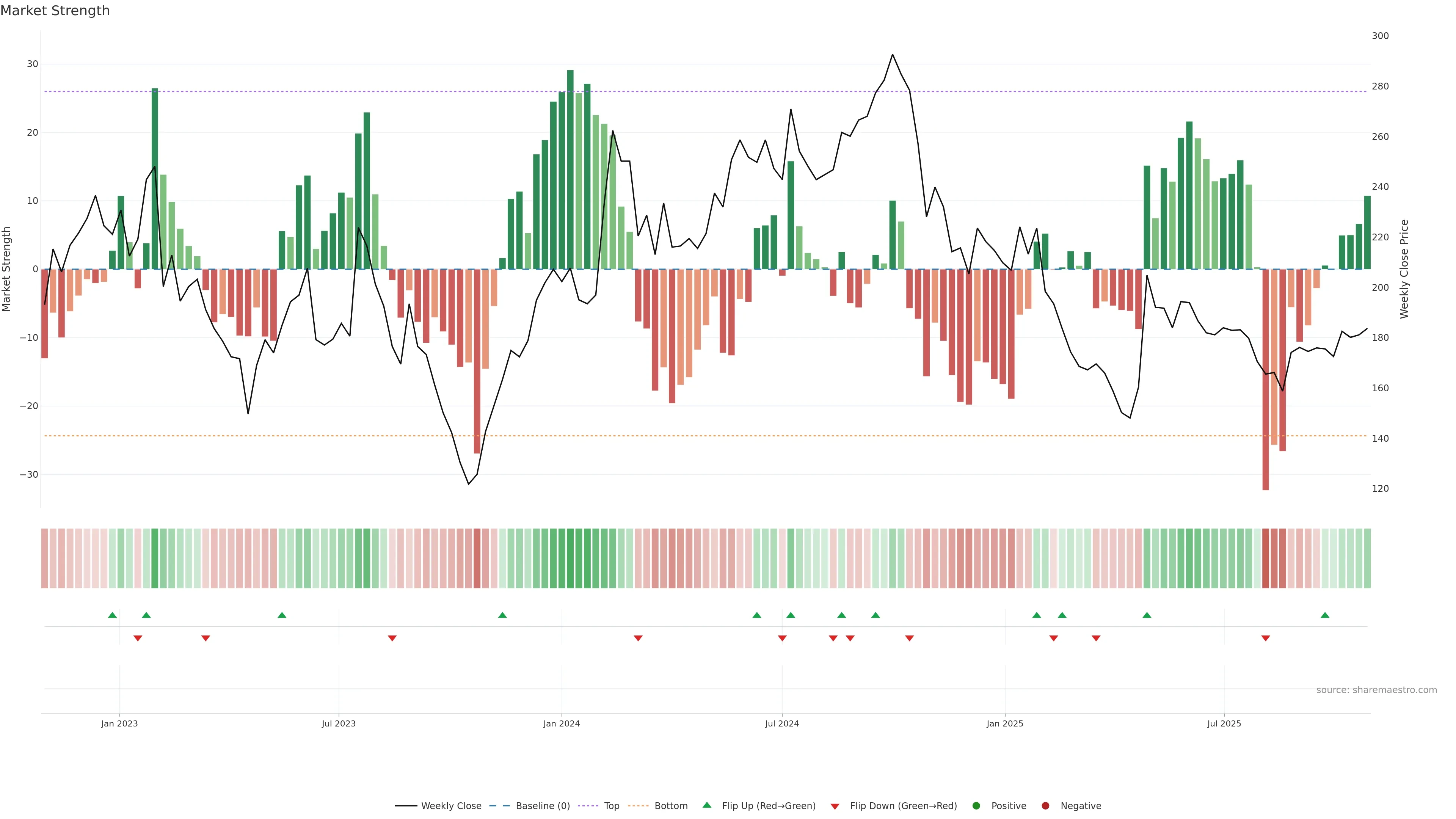Viewport: 1456px width, 819px height.
Task: Click Flip Up green triangle legend icon
Action: tap(706, 805)
